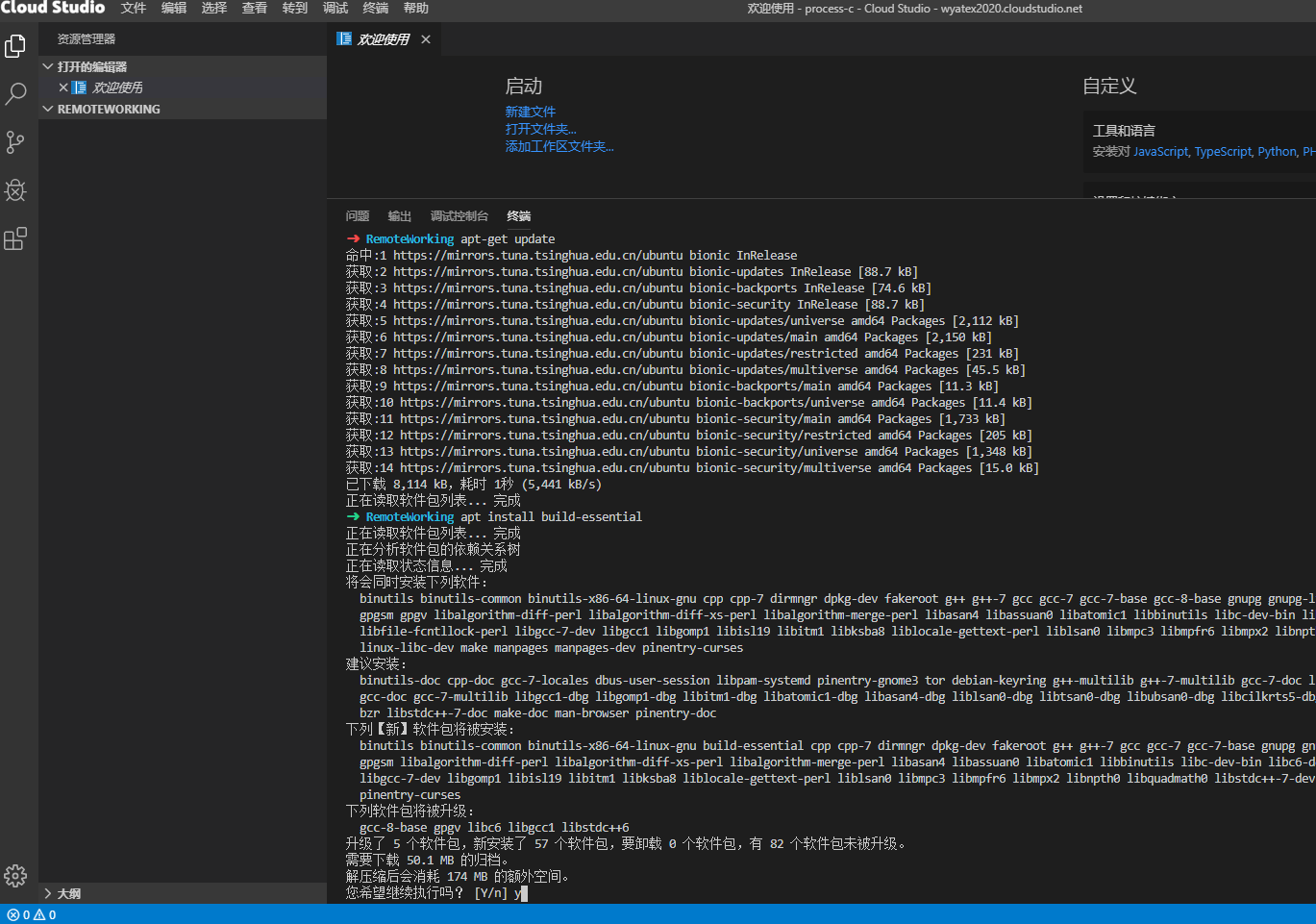Screen dimensions: 1316x924
Task: Click the errors and warnings status indicator
Action: point(32,914)
